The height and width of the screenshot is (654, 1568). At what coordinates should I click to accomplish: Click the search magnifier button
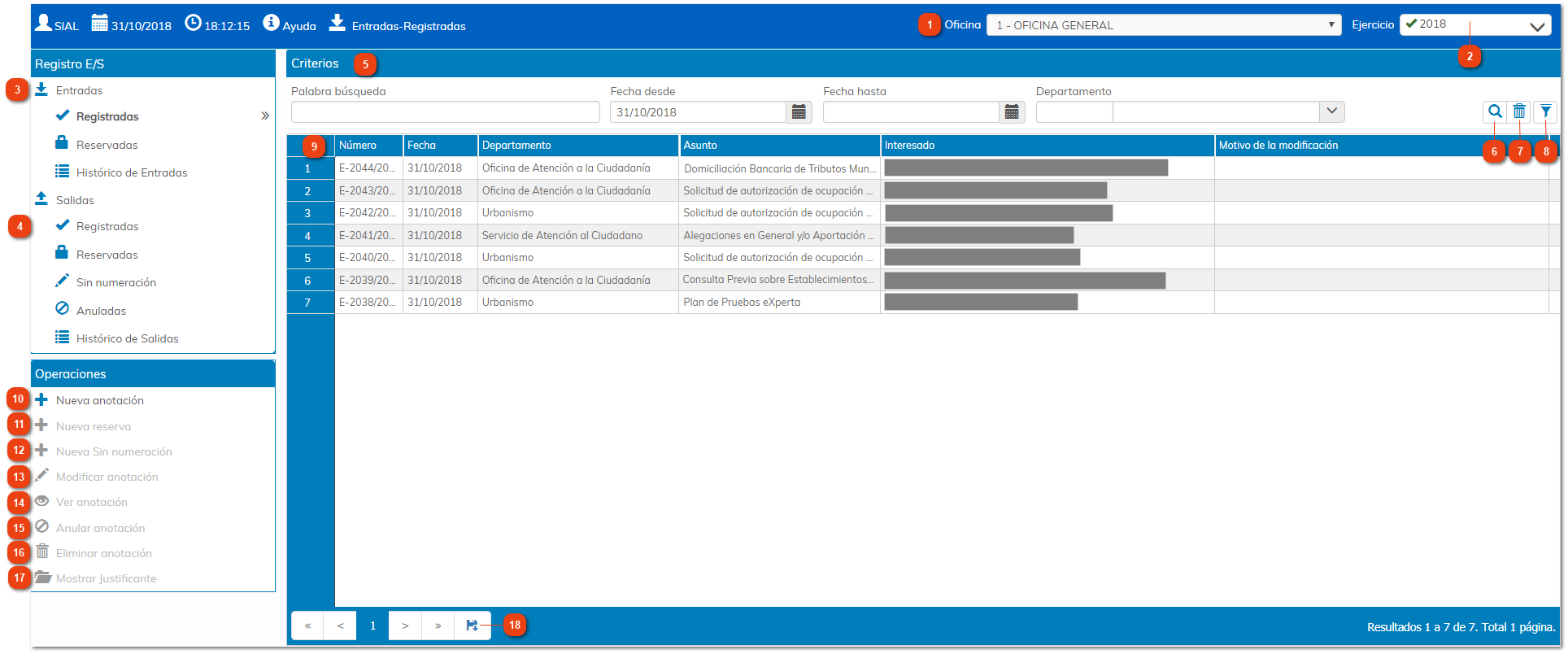(1495, 111)
